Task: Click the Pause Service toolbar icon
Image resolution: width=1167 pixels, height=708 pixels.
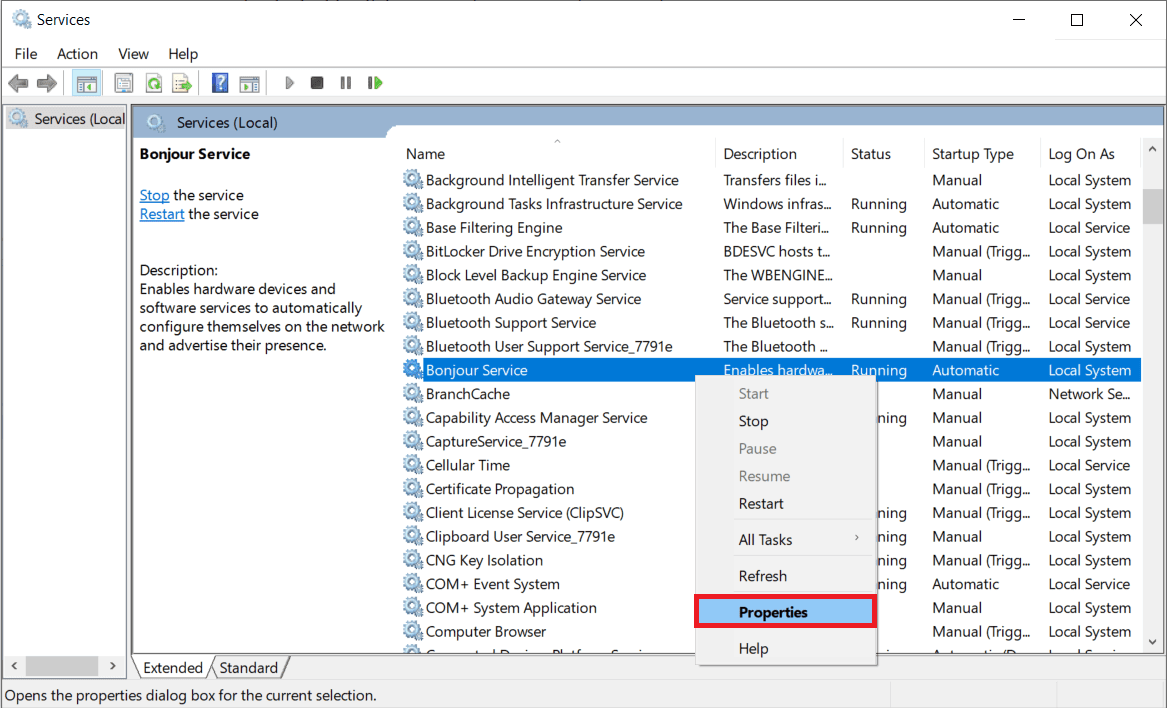Action: click(x=346, y=83)
